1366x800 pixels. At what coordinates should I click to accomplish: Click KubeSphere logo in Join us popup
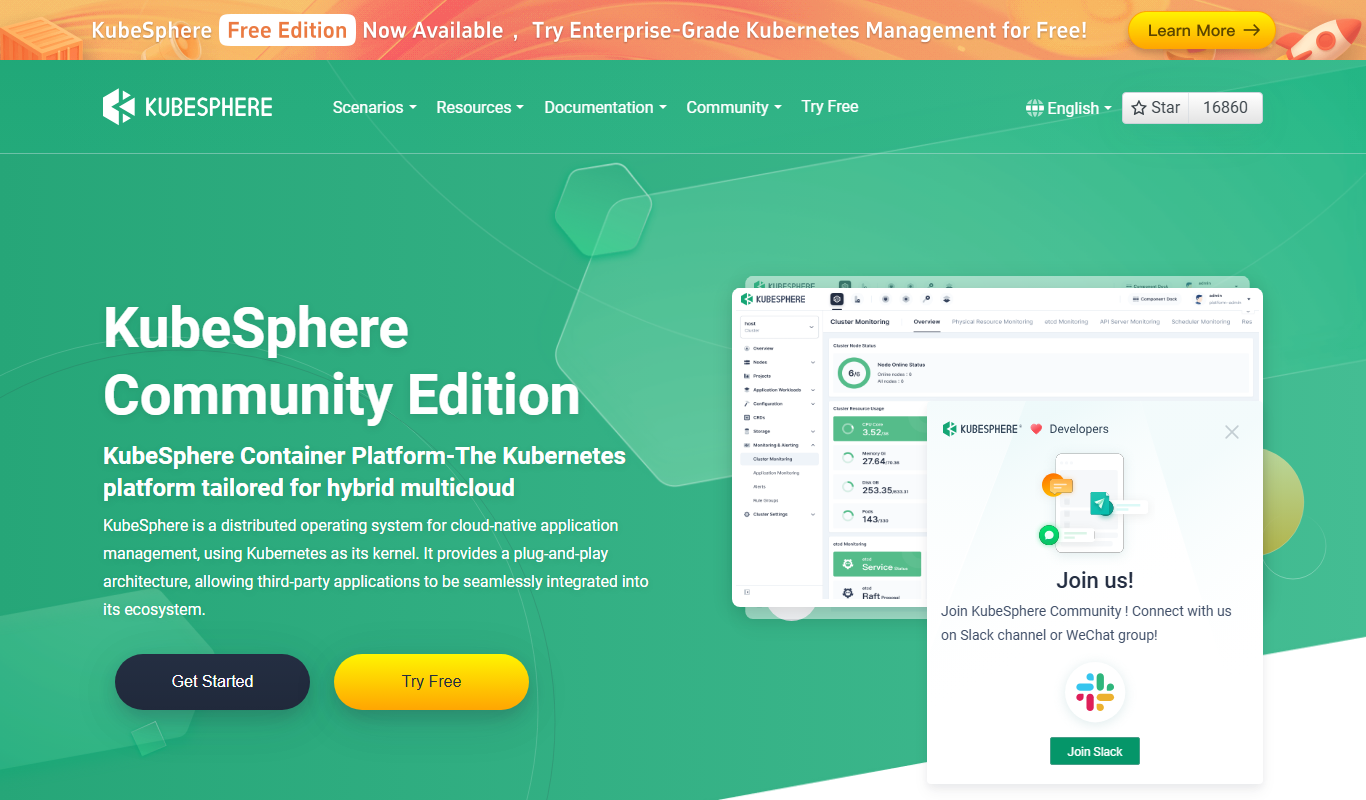click(x=980, y=429)
